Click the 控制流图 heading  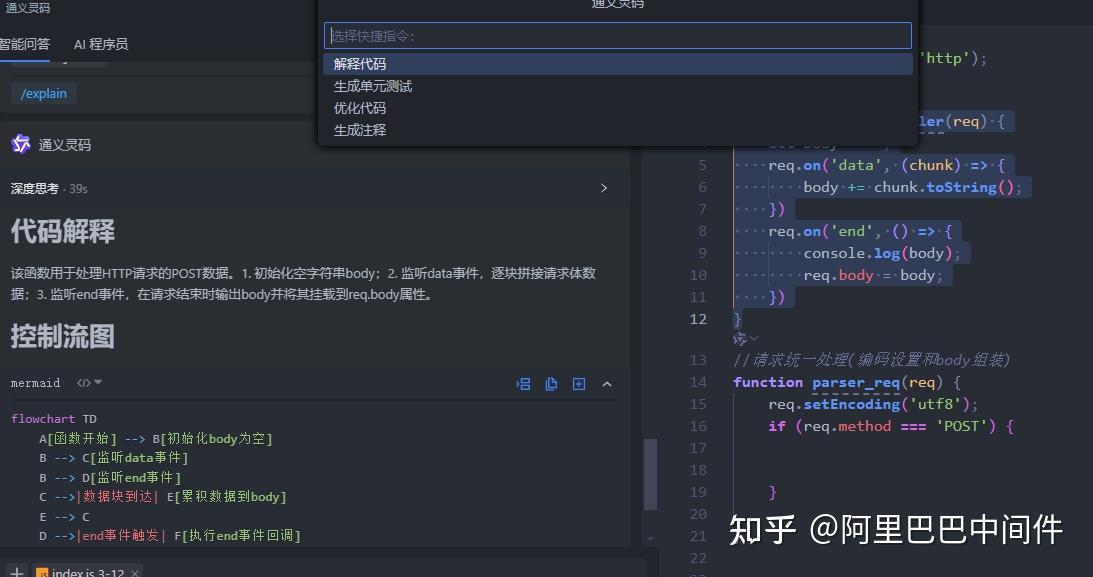click(63, 337)
